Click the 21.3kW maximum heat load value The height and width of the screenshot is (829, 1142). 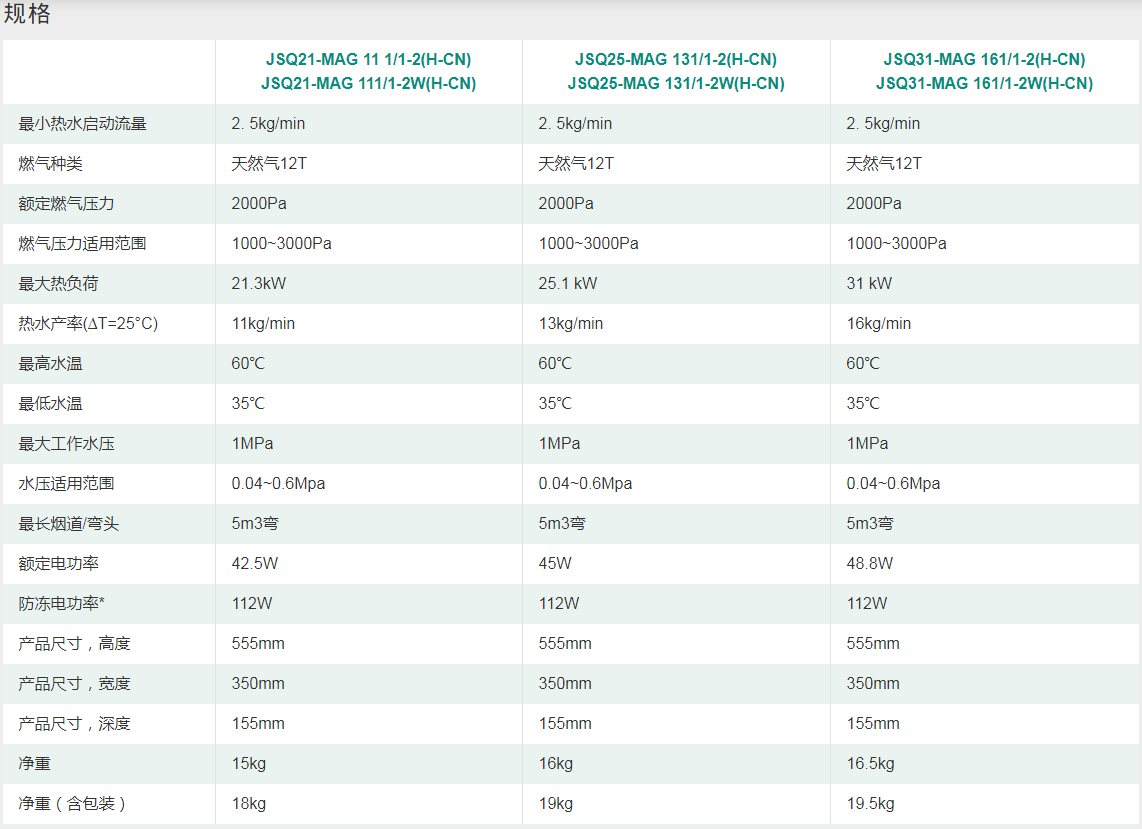(x=258, y=284)
